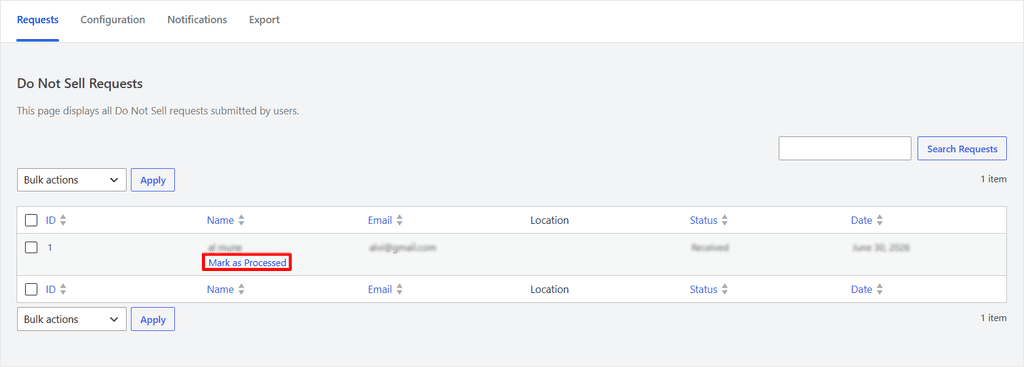Click the top Apply button
The width and height of the screenshot is (1024, 367).
click(x=153, y=180)
